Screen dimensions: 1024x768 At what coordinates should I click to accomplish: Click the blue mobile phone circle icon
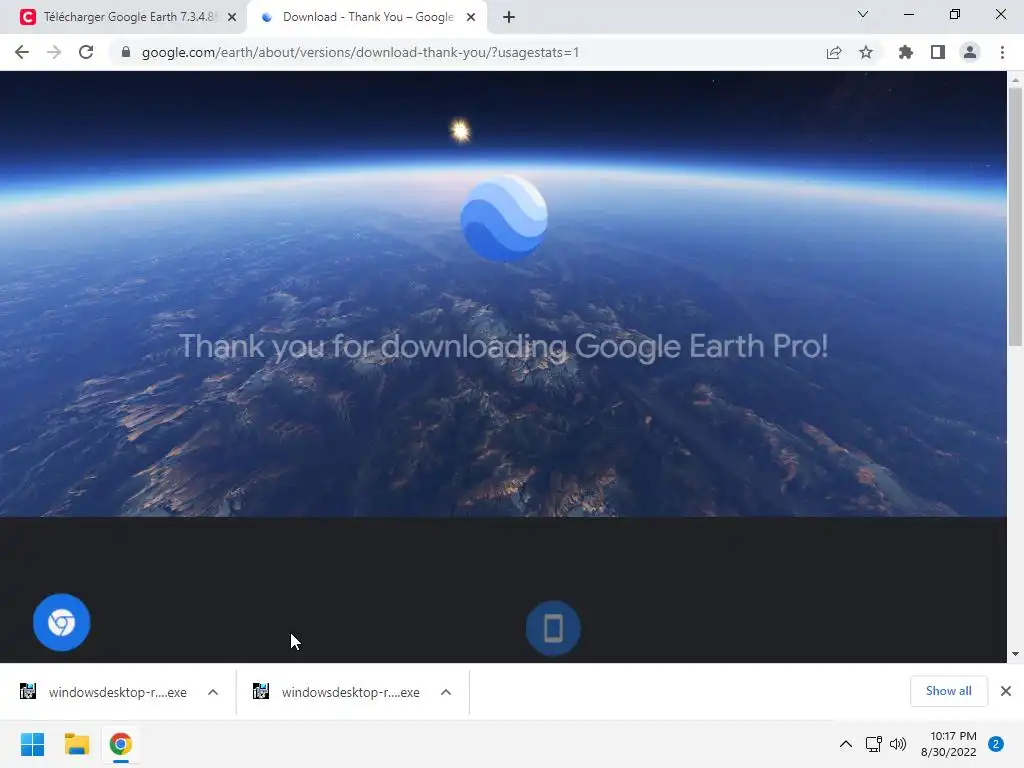coord(553,628)
